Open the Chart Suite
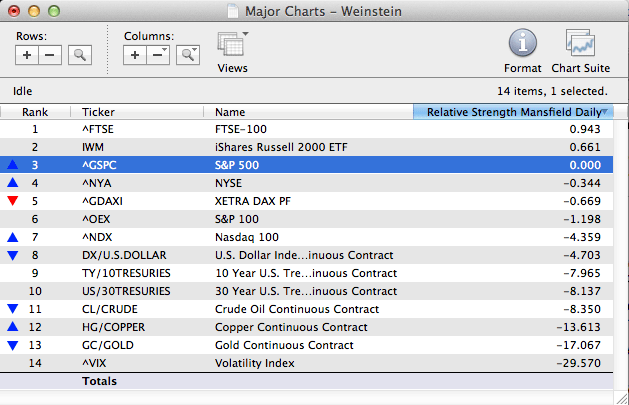The height and width of the screenshot is (405, 629). pos(580,52)
